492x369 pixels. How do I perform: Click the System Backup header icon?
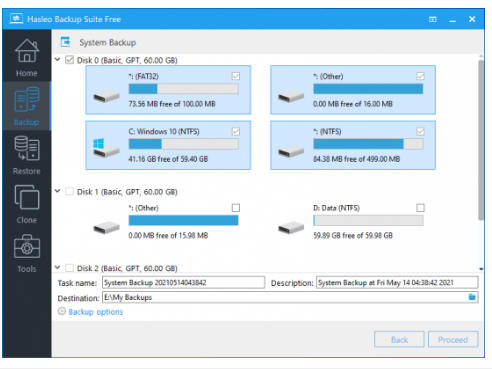pyautogui.click(x=65, y=42)
